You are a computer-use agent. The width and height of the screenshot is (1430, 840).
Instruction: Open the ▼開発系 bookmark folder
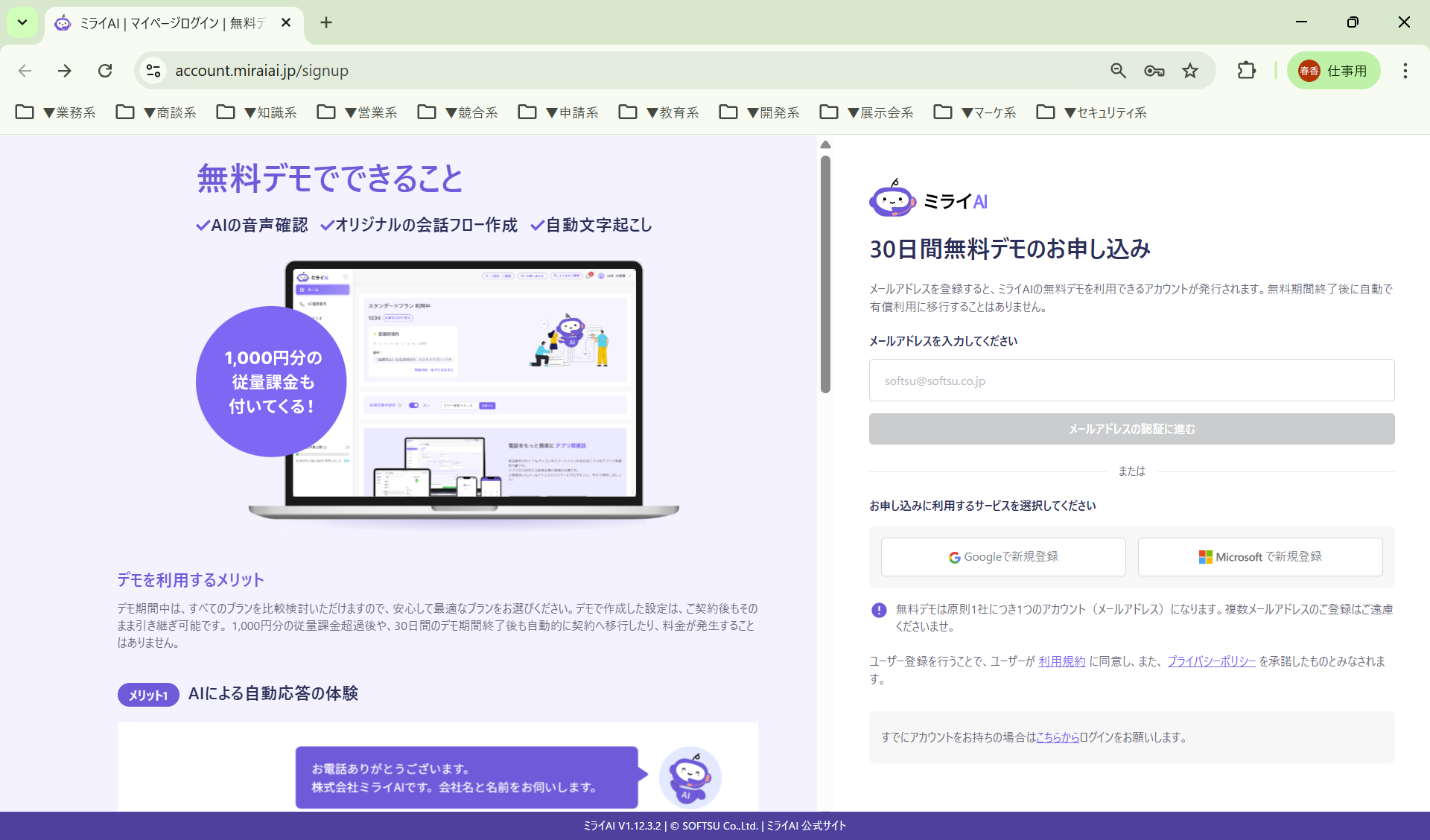pyautogui.click(x=760, y=112)
